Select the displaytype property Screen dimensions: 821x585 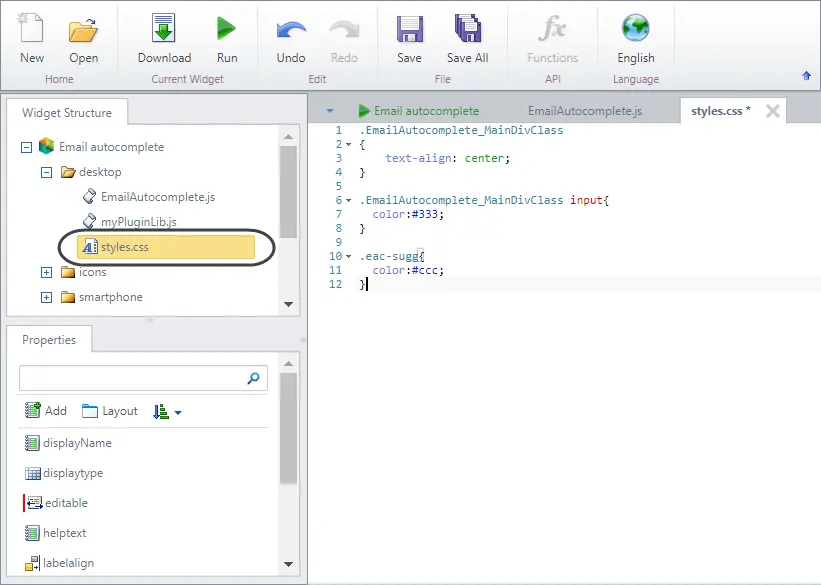click(64, 473)
